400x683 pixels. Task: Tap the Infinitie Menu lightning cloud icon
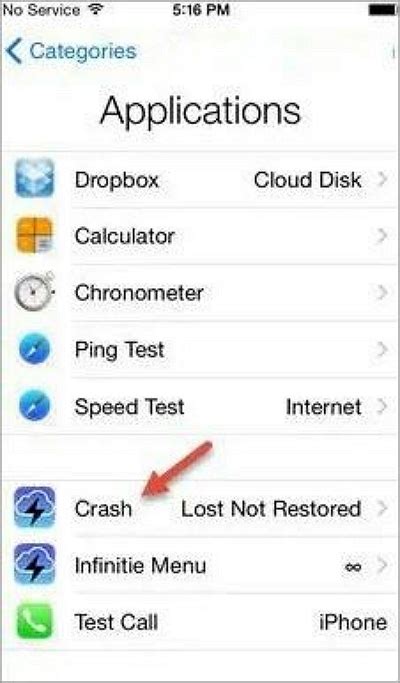pos(35,565)
